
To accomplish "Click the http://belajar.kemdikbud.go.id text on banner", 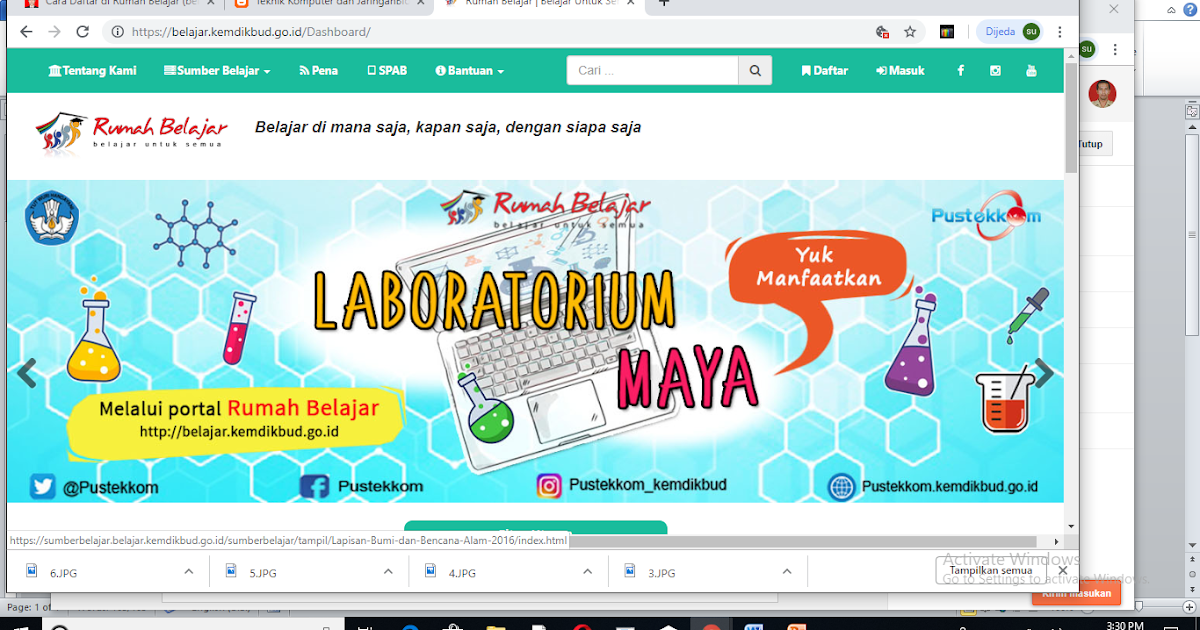I will [x=240, y=431].
